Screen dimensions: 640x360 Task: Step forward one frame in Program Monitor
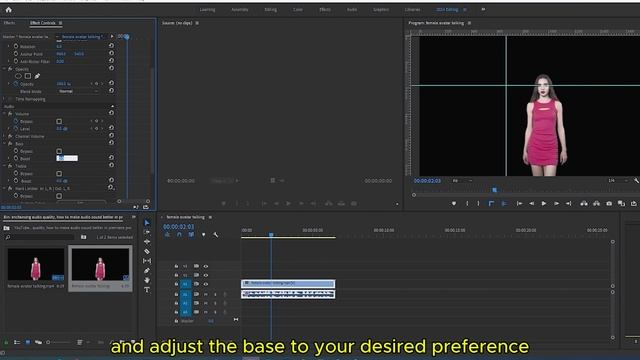[x=556, y=203]
